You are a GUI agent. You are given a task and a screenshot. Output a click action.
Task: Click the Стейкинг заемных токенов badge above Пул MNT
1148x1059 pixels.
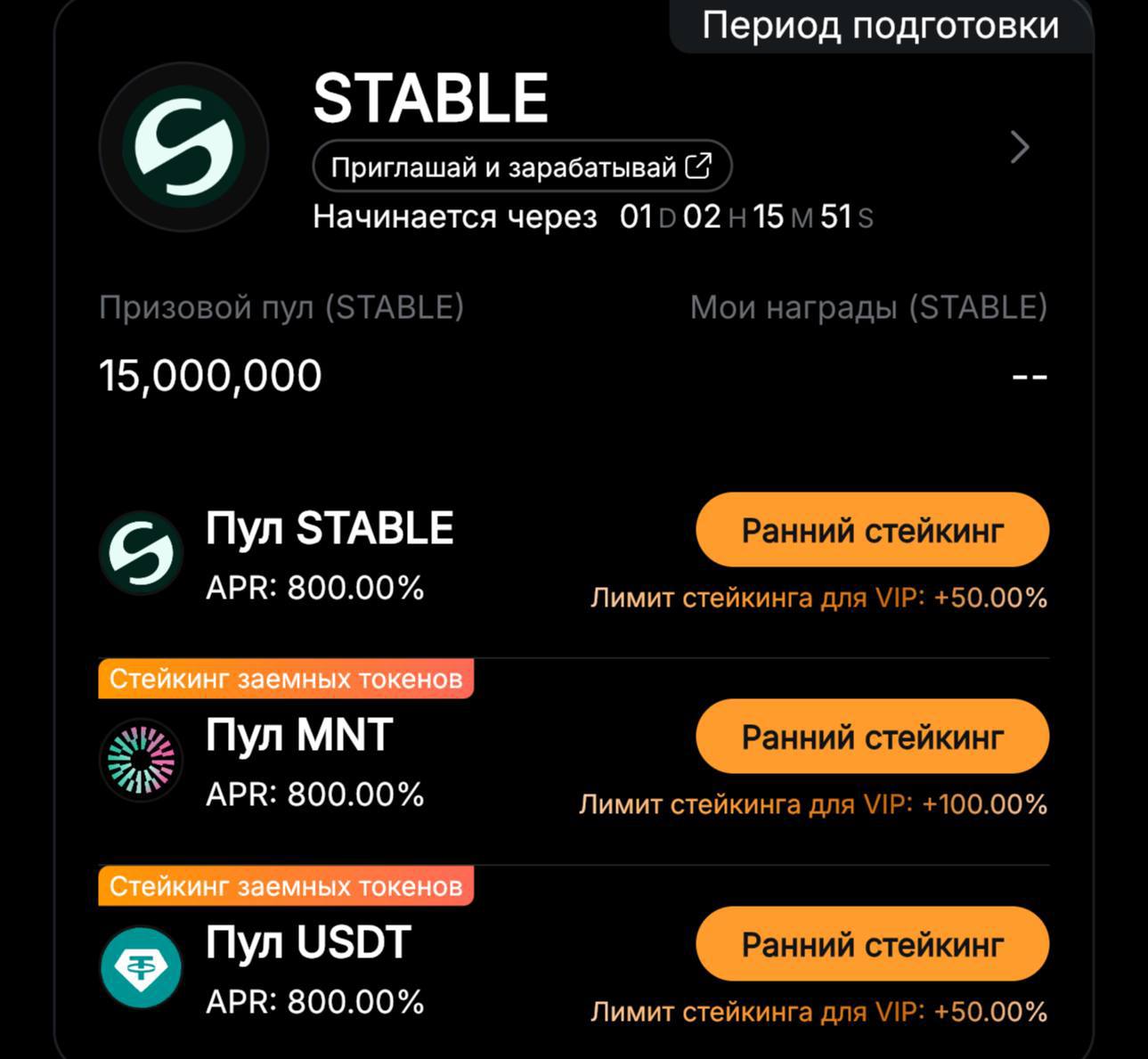285,678
